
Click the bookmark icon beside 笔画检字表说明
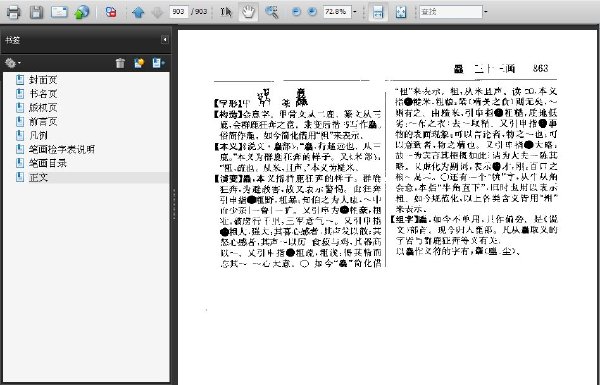point(20,149)
